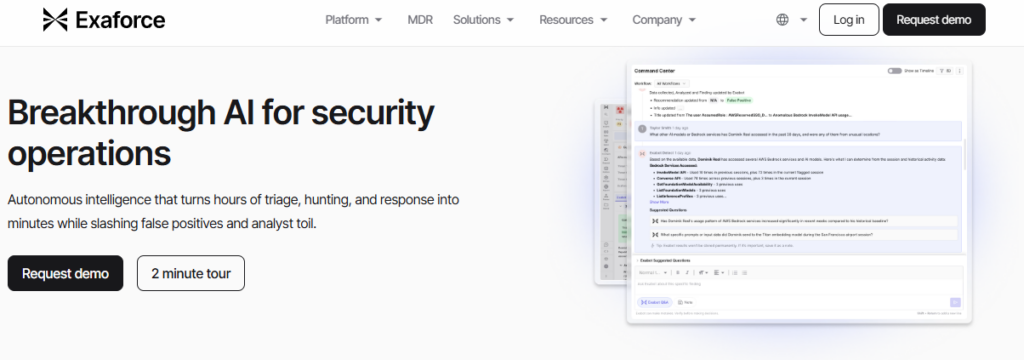Screen dimensions: 1024x360
Task: Select the suggested question about usage pattern
Action: point(803,221)
